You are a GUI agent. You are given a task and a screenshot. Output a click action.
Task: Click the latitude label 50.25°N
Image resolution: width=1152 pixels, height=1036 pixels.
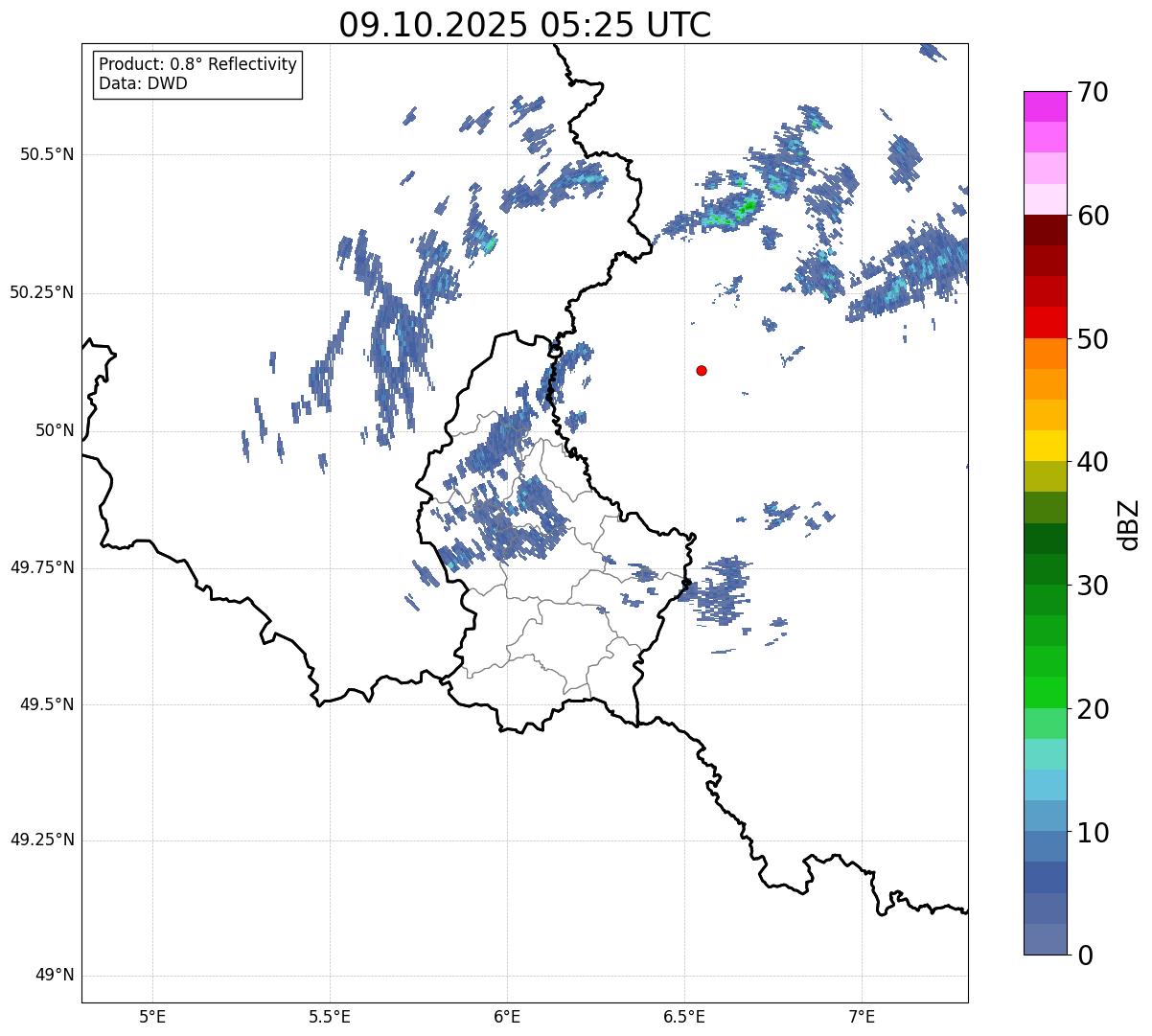[42, 292]
